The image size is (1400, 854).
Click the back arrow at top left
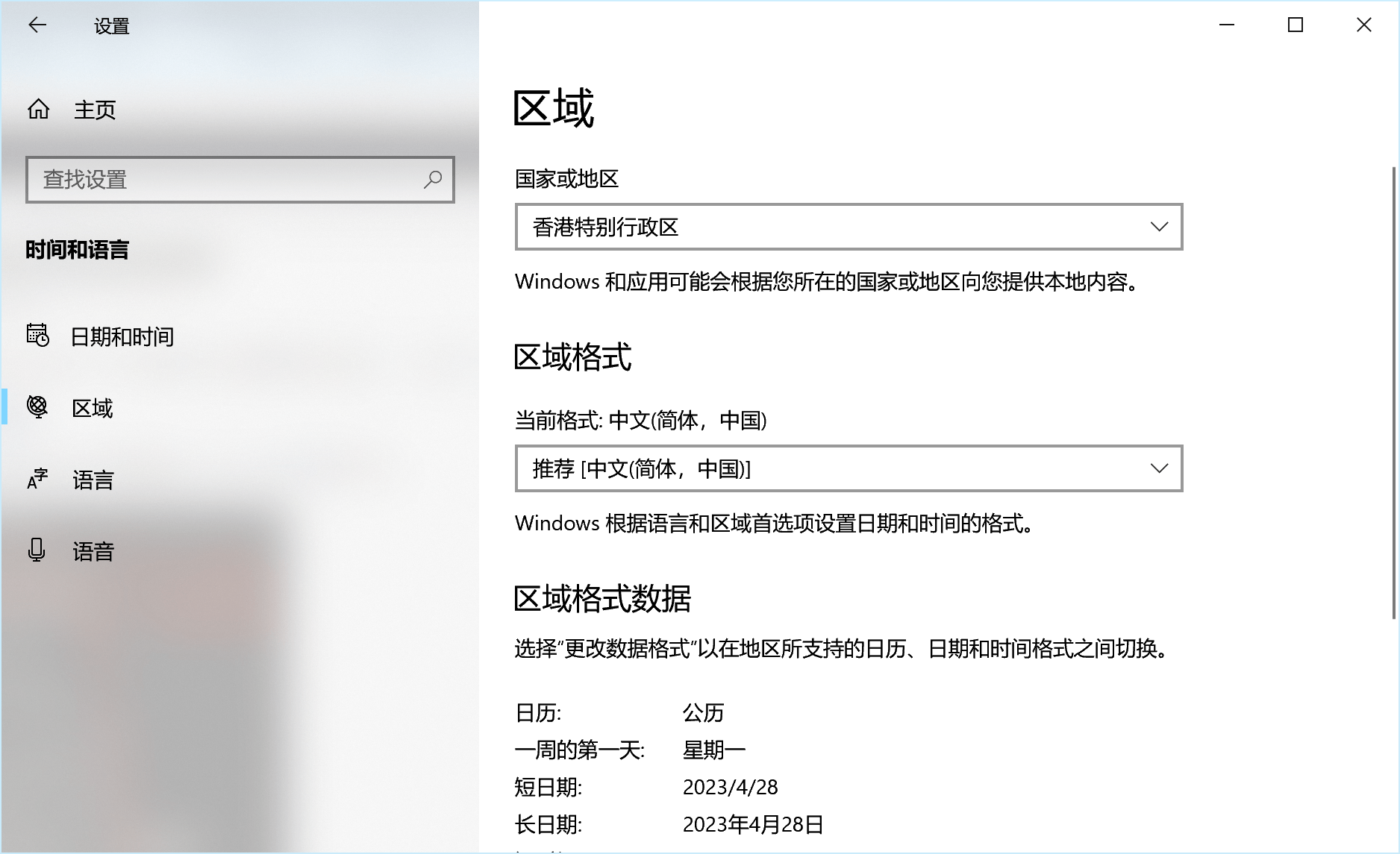click(38, 25)
